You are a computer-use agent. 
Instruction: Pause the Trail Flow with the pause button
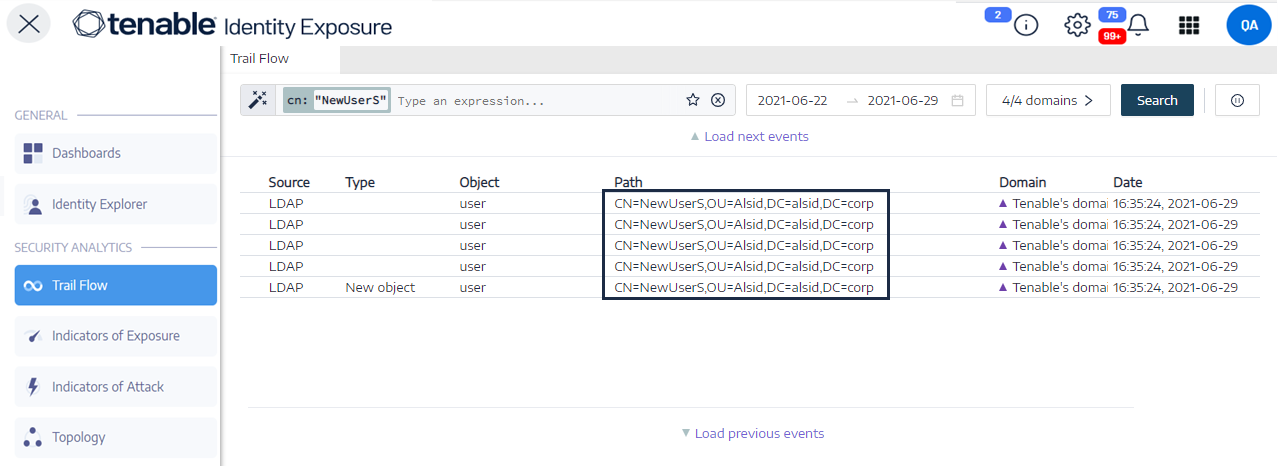click(x=1237, y=100)
